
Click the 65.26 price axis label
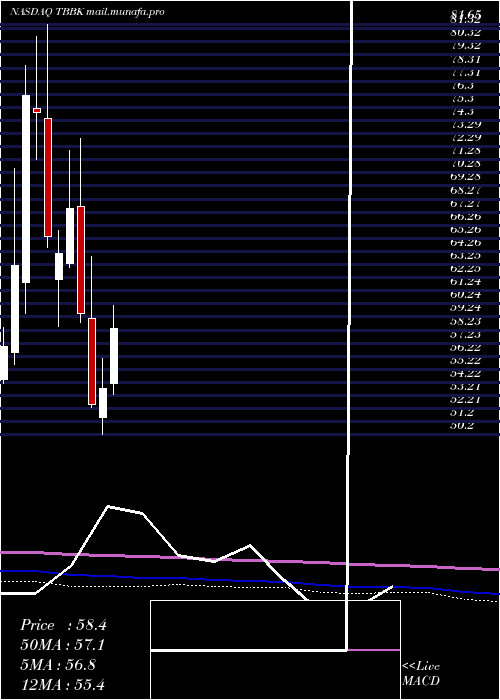[x=466, y=229]
